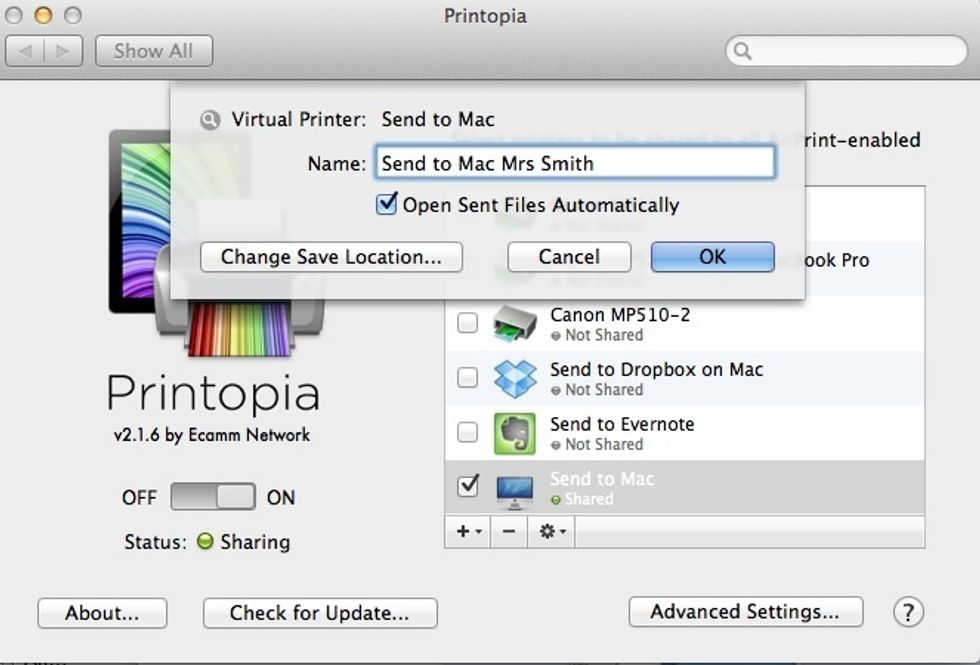Click the Dropbox icon for Send to Dropbox
Viewport: 980px width, 665px height.
515,377
